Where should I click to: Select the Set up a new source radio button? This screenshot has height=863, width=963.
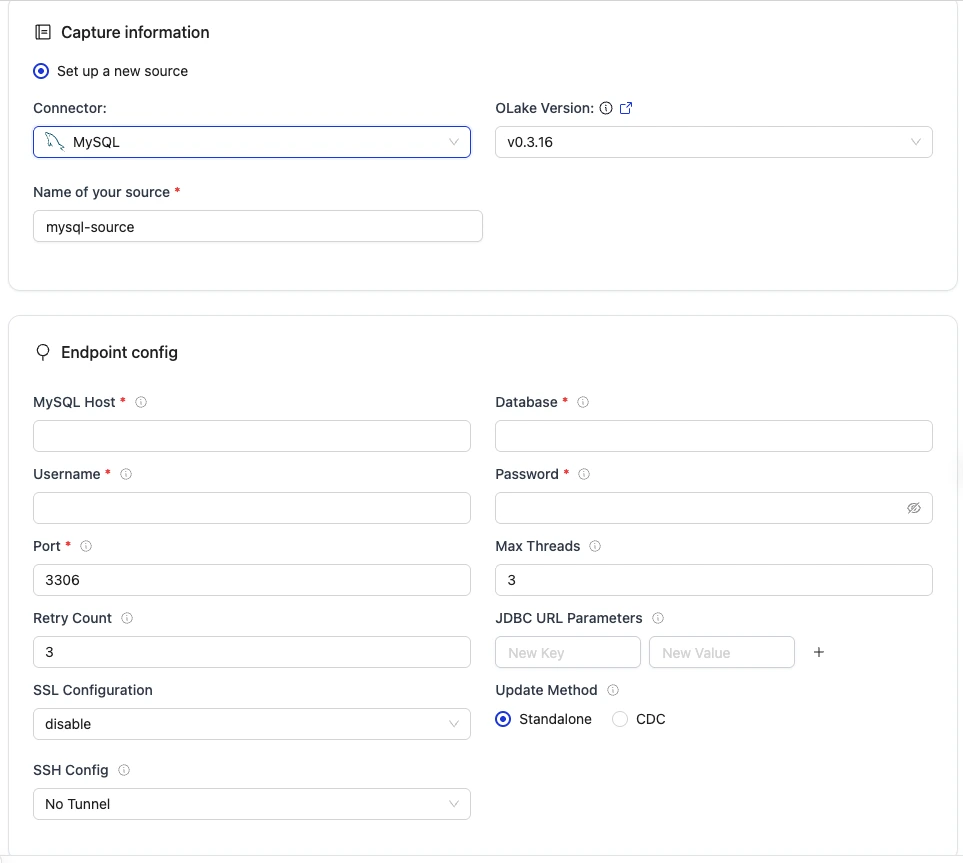41,71
